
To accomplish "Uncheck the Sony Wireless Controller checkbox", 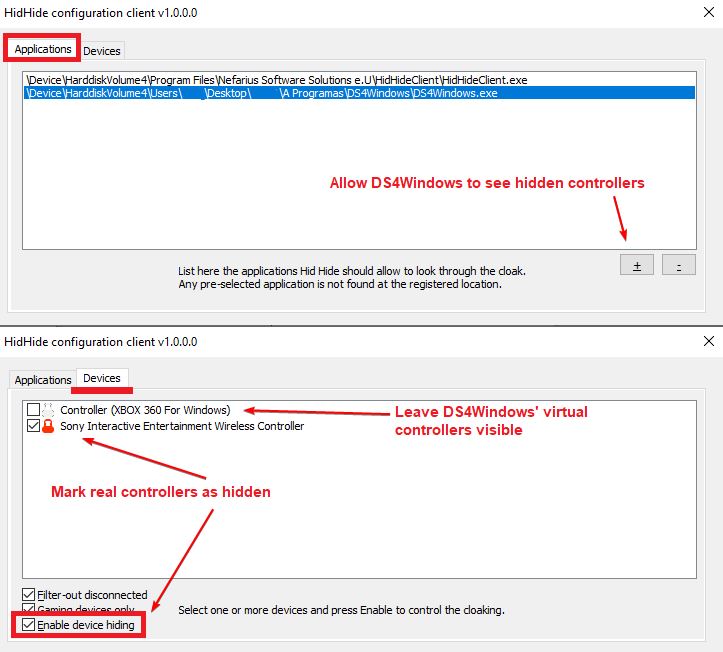I will (33, 425).
